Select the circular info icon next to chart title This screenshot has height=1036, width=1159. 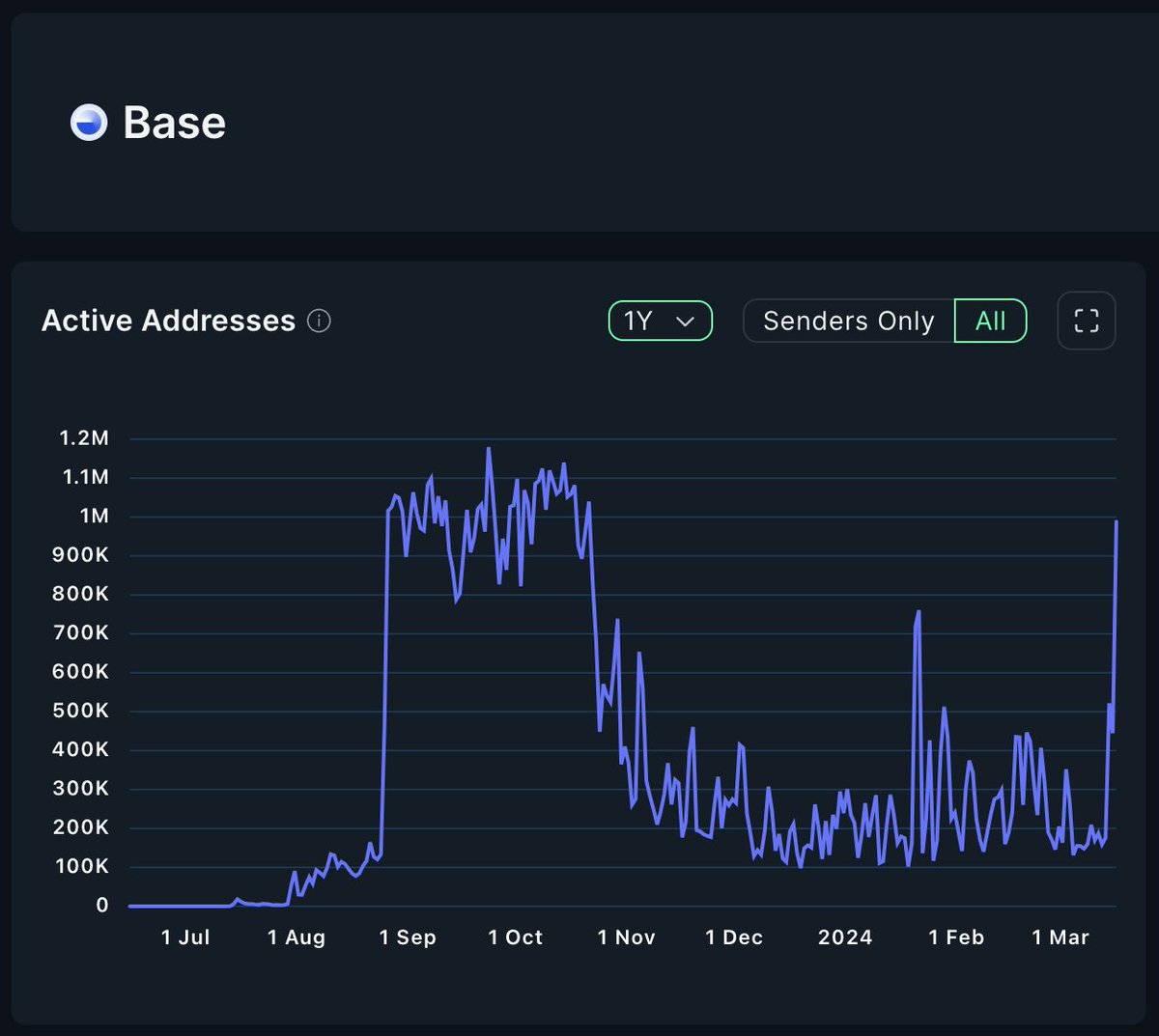[319, 321]
